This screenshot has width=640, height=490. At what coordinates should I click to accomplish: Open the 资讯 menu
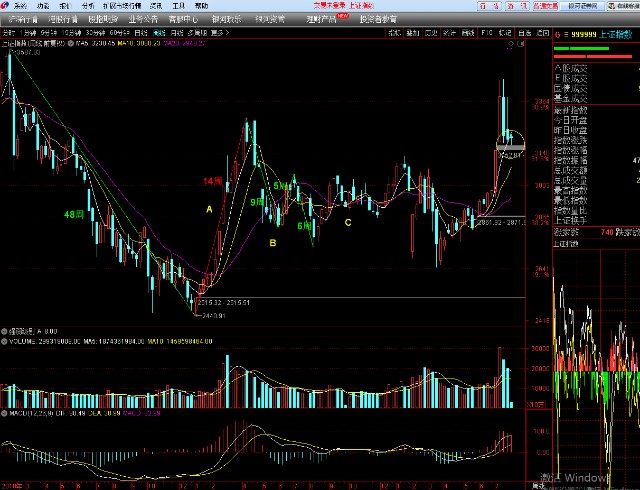click(156, 6)
